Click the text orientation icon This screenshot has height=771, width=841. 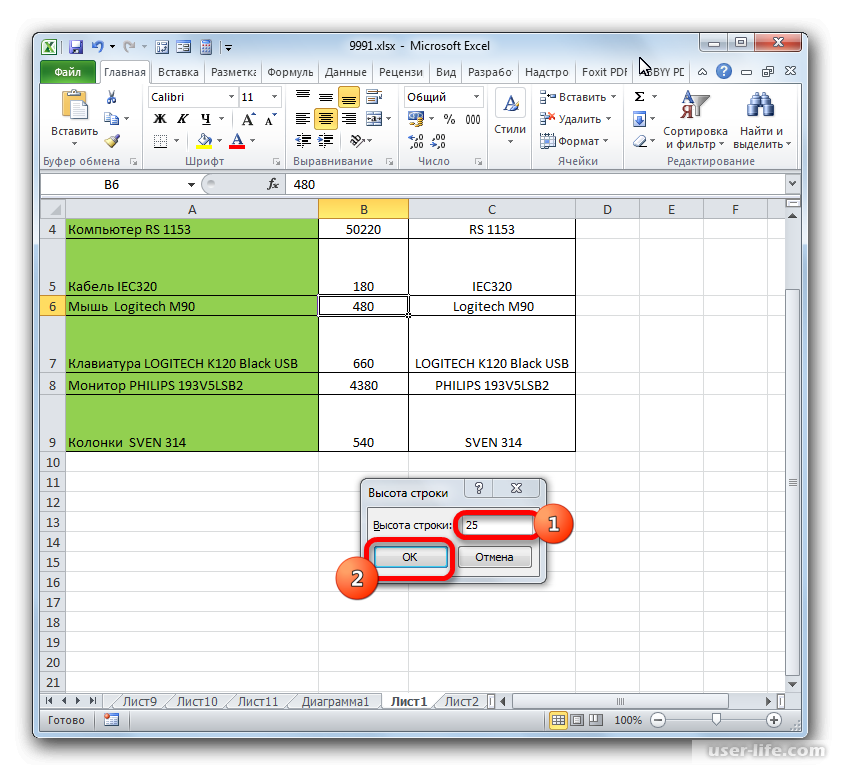coord(357,141)
